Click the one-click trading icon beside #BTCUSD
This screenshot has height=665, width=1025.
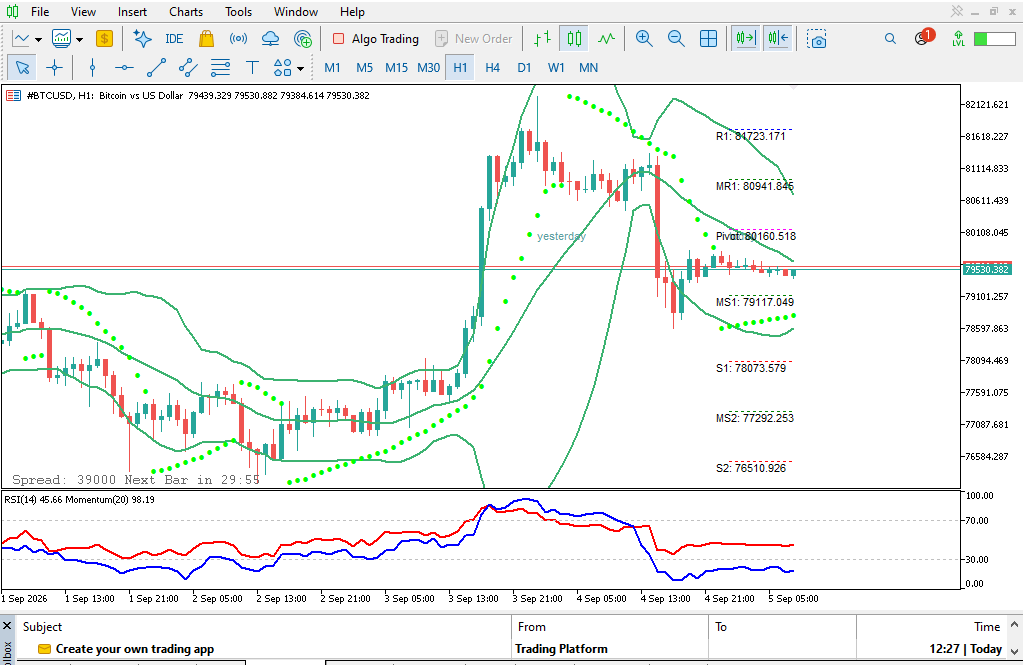13,95
